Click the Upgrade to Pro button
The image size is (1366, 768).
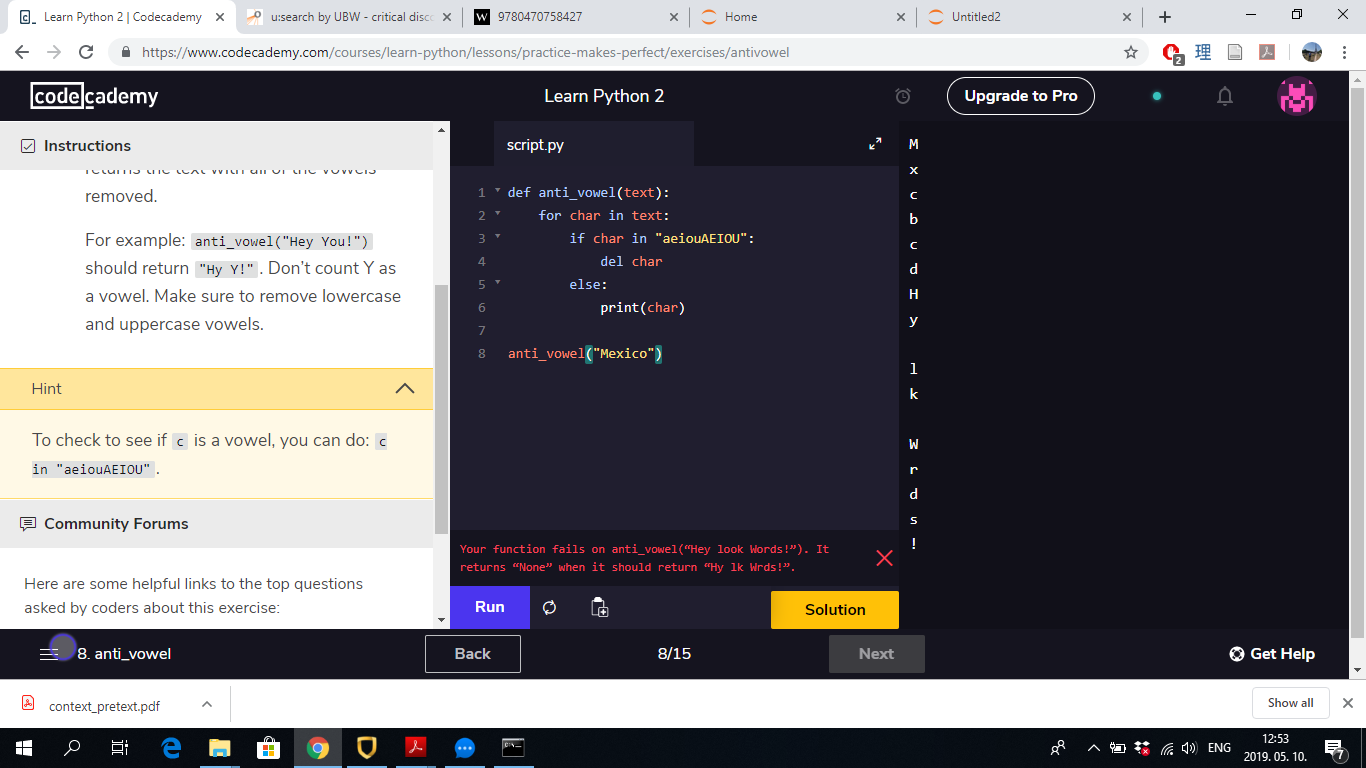[x=1021, y=96]
